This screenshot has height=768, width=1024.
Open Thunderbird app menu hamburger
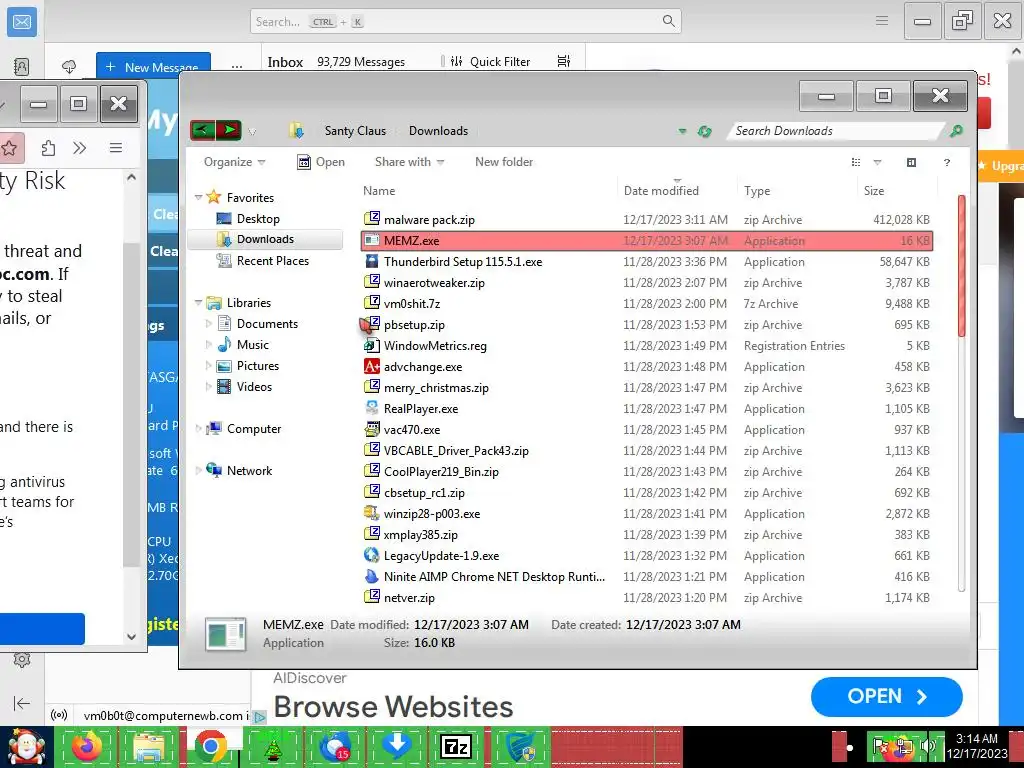click(x=882, y=21)
